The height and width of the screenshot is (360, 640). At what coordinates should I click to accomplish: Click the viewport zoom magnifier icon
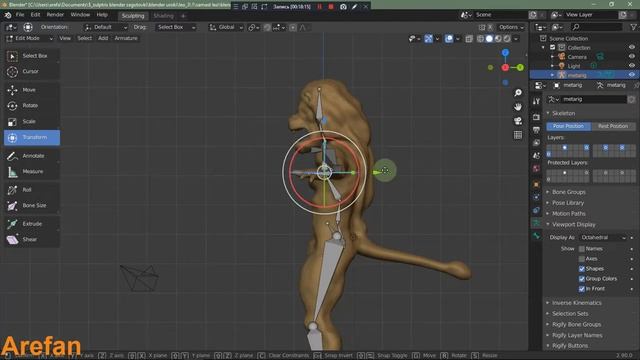(x=518, y=93)
